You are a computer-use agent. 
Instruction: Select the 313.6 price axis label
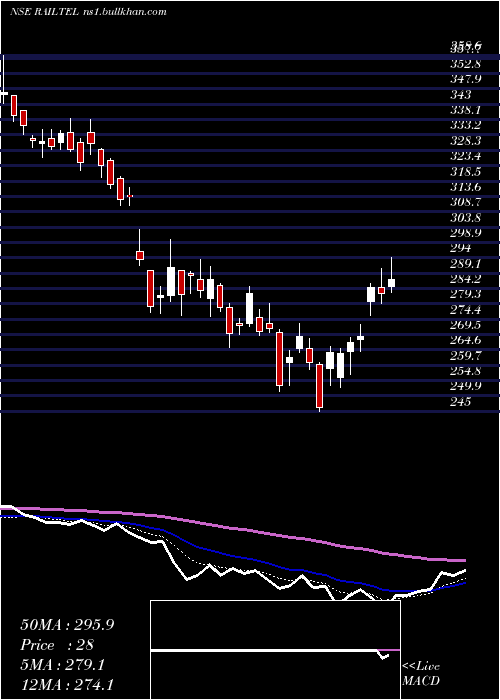pyautogui.click(x=466, y=187)
